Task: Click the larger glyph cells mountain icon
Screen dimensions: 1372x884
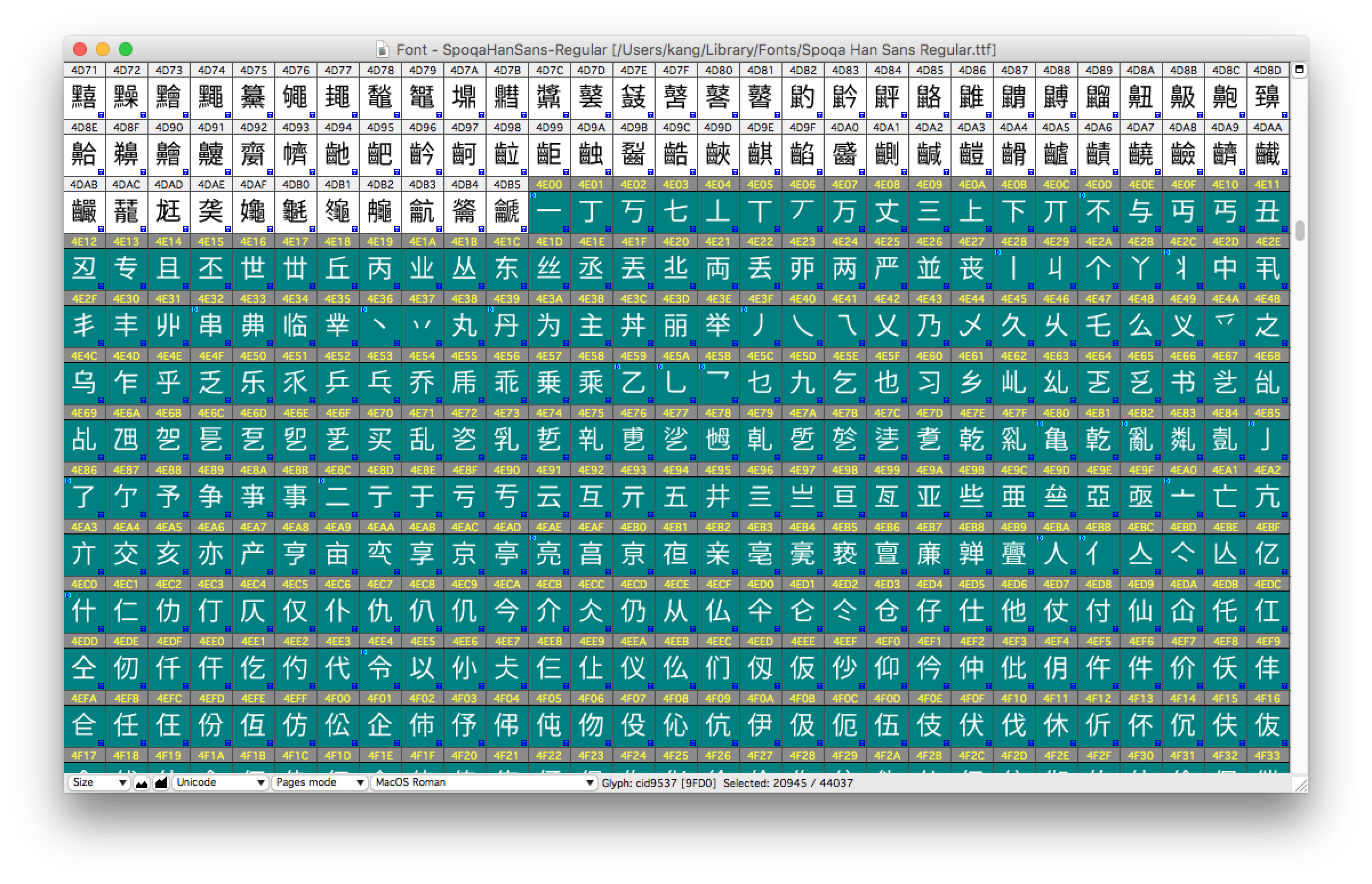Action: pos(161,783)
